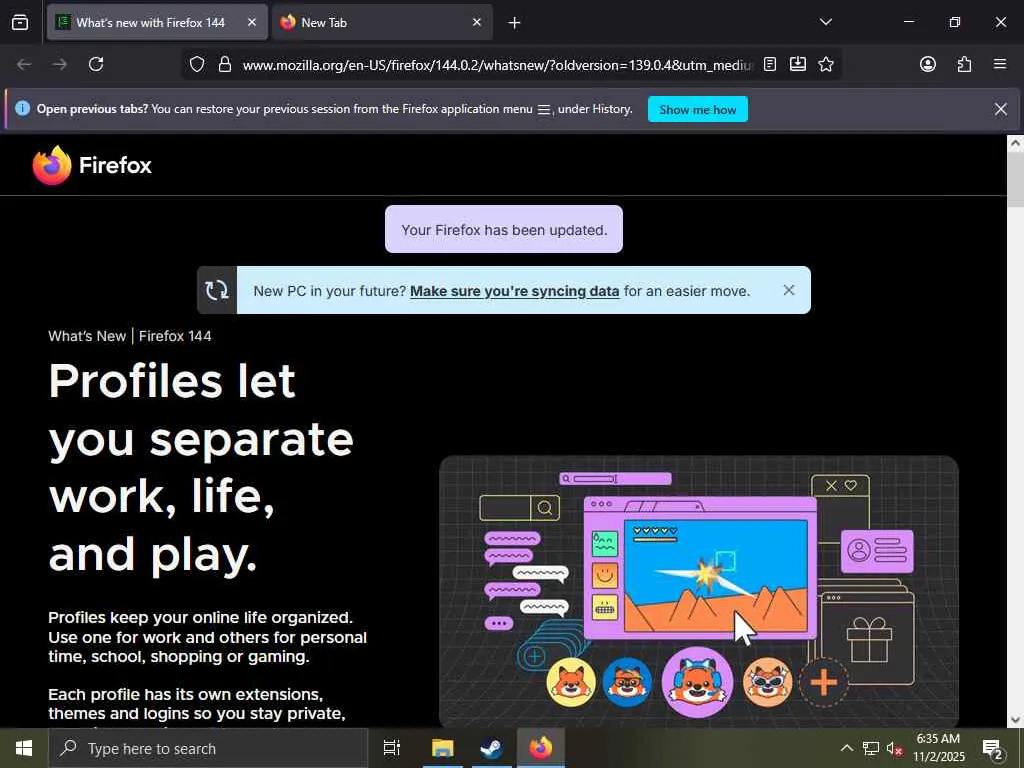Screen dimensions: 1024x768
Task: Click the profiles illustration image
Action: click(699, 591)
